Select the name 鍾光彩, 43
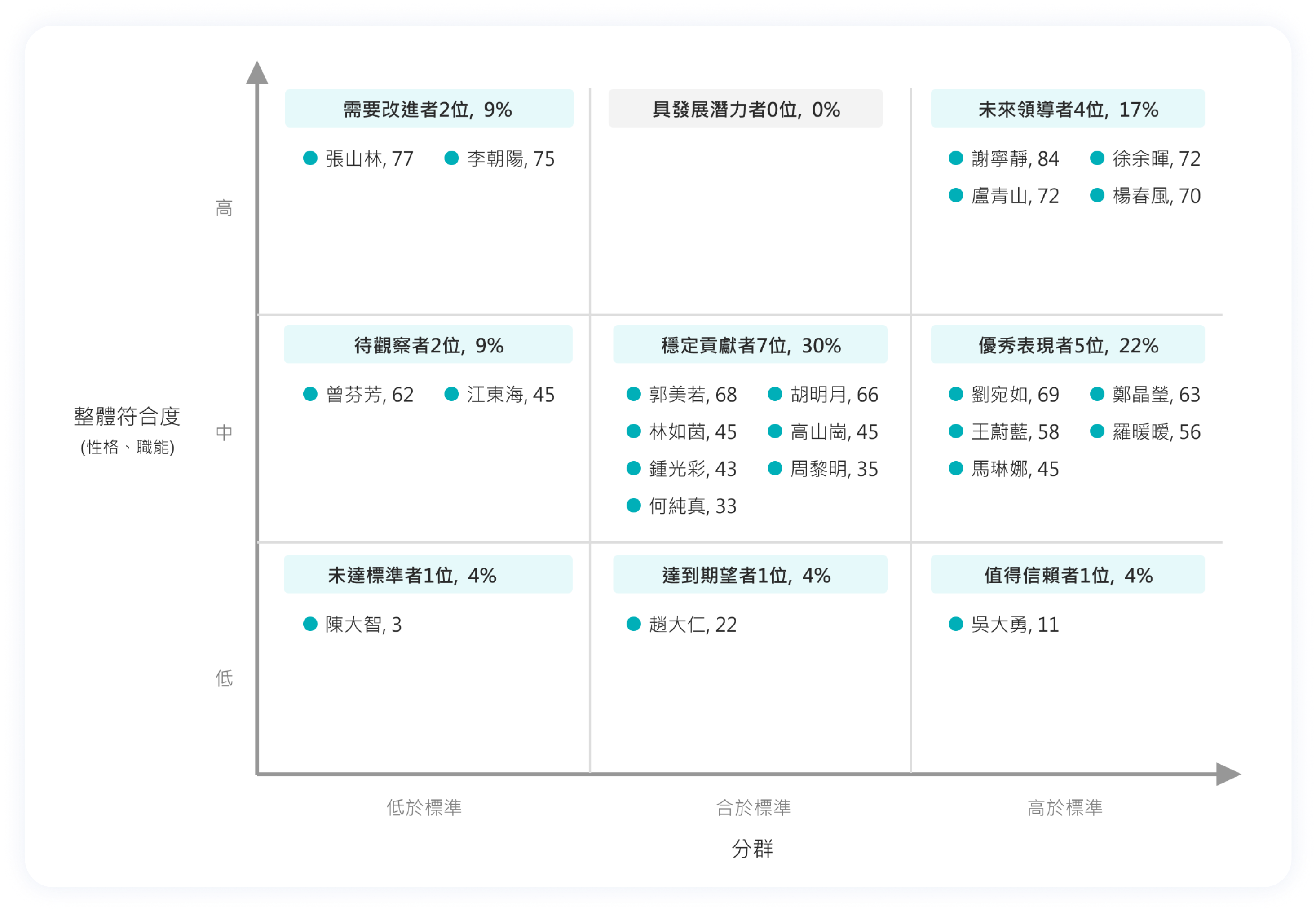 click(693, 469)
